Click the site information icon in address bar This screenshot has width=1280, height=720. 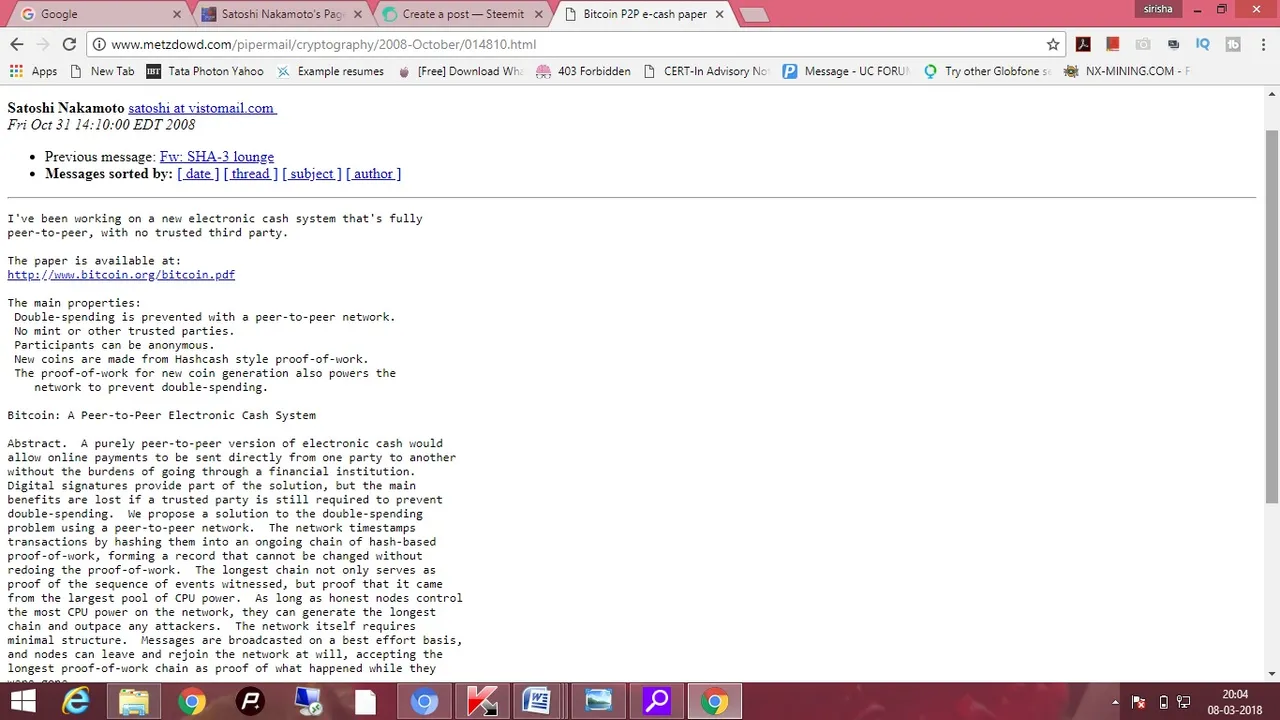coord(98,44)
